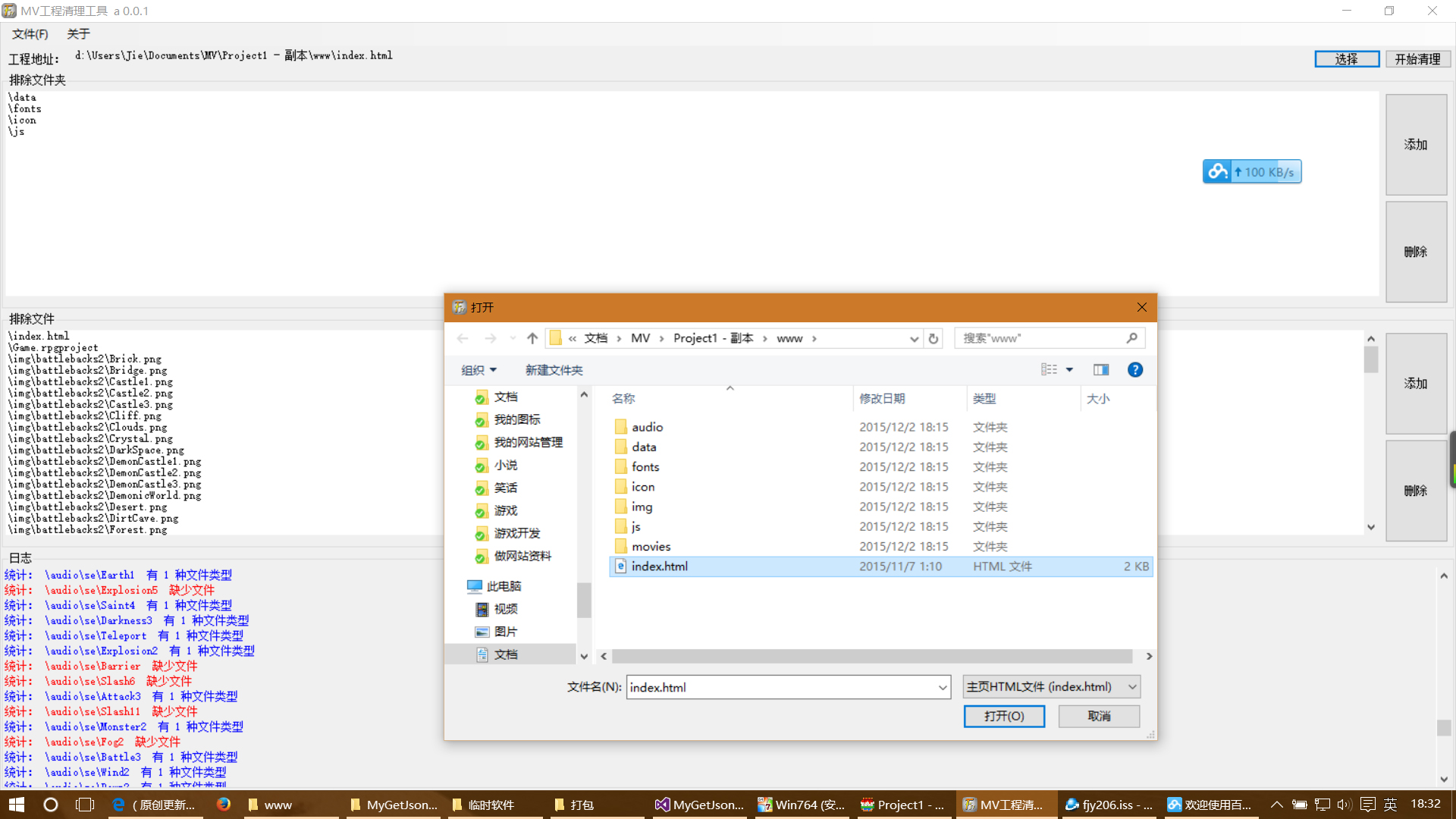
Task: Click the horizontal scrollbar in file list
Action: click(x=872, y=656)
